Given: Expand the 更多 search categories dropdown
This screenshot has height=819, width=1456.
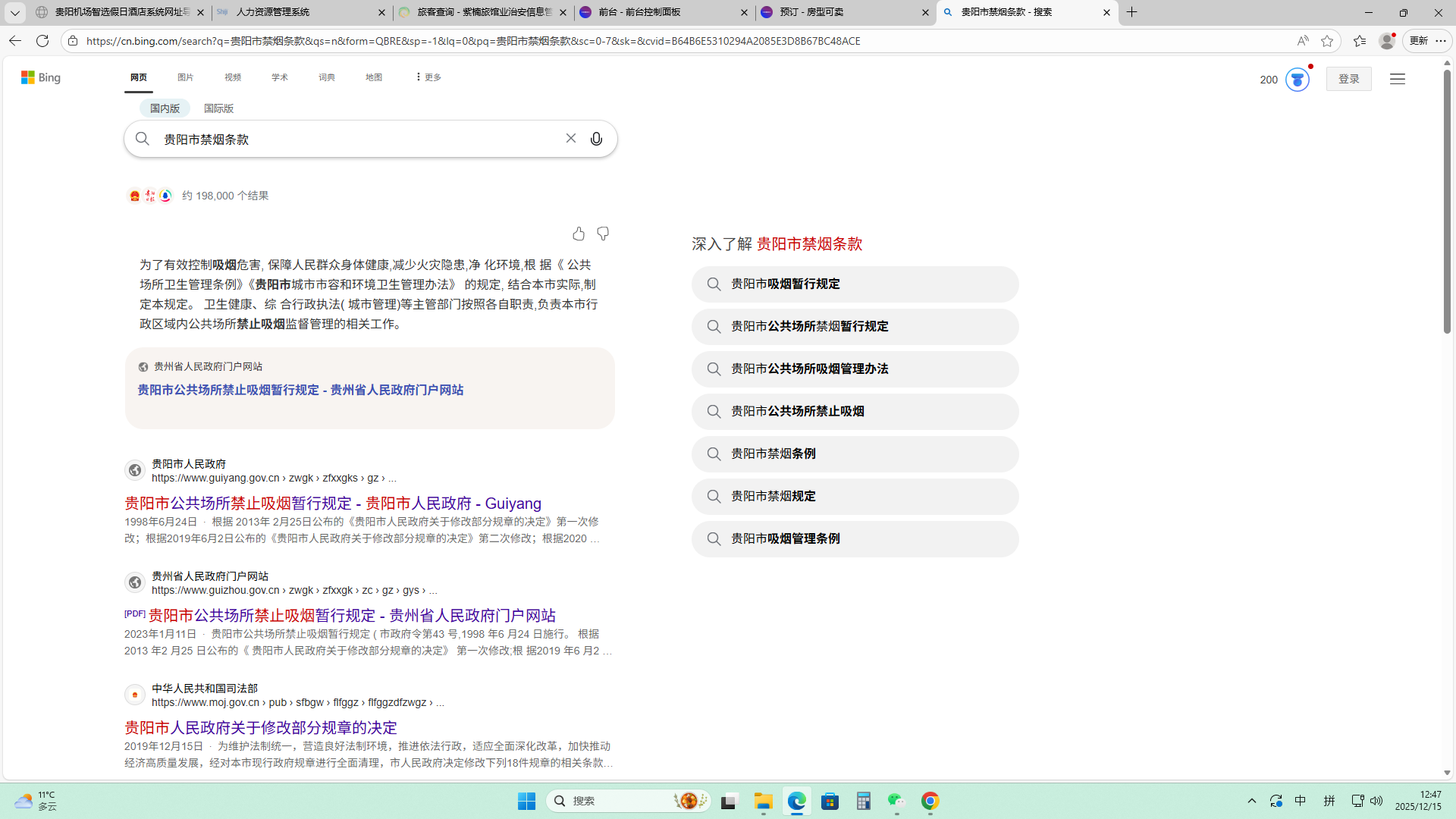Looking at the screenshot, I should [428, 77].
